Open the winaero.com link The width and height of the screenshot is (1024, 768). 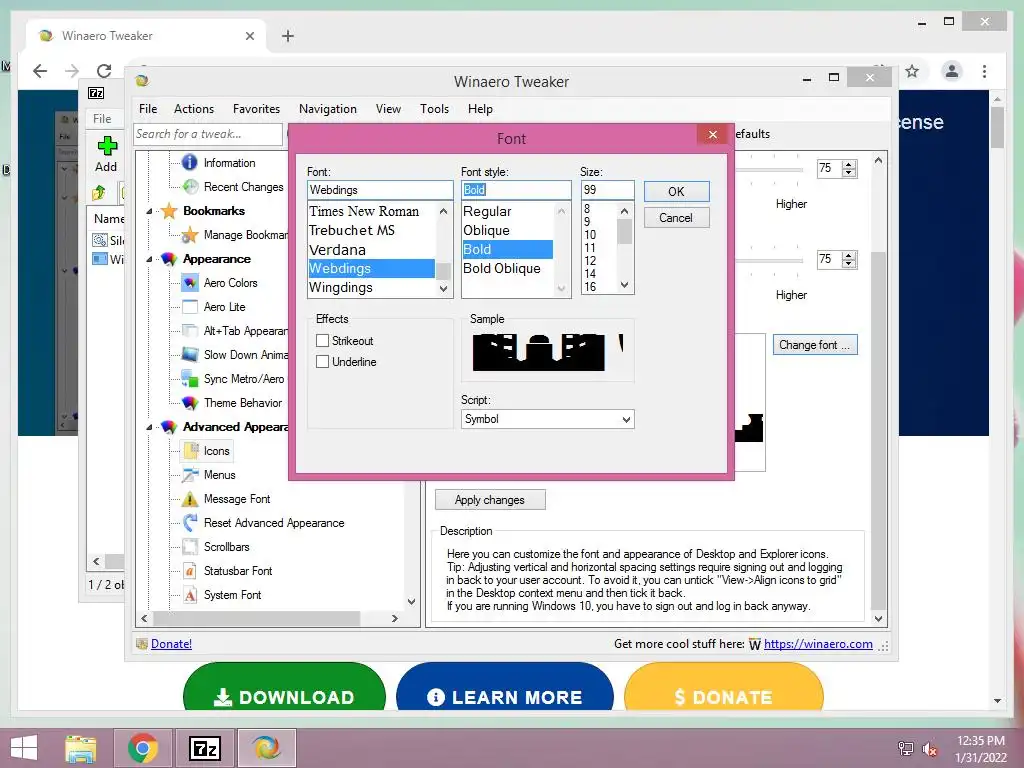click(x=818, y=644)
